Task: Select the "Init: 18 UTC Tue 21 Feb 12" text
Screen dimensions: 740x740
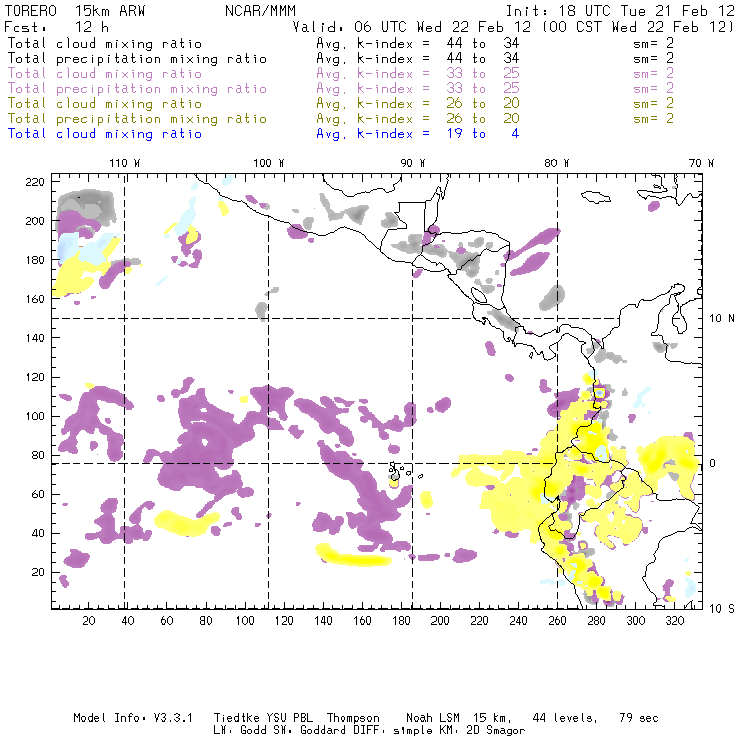Action: (620, 11)
